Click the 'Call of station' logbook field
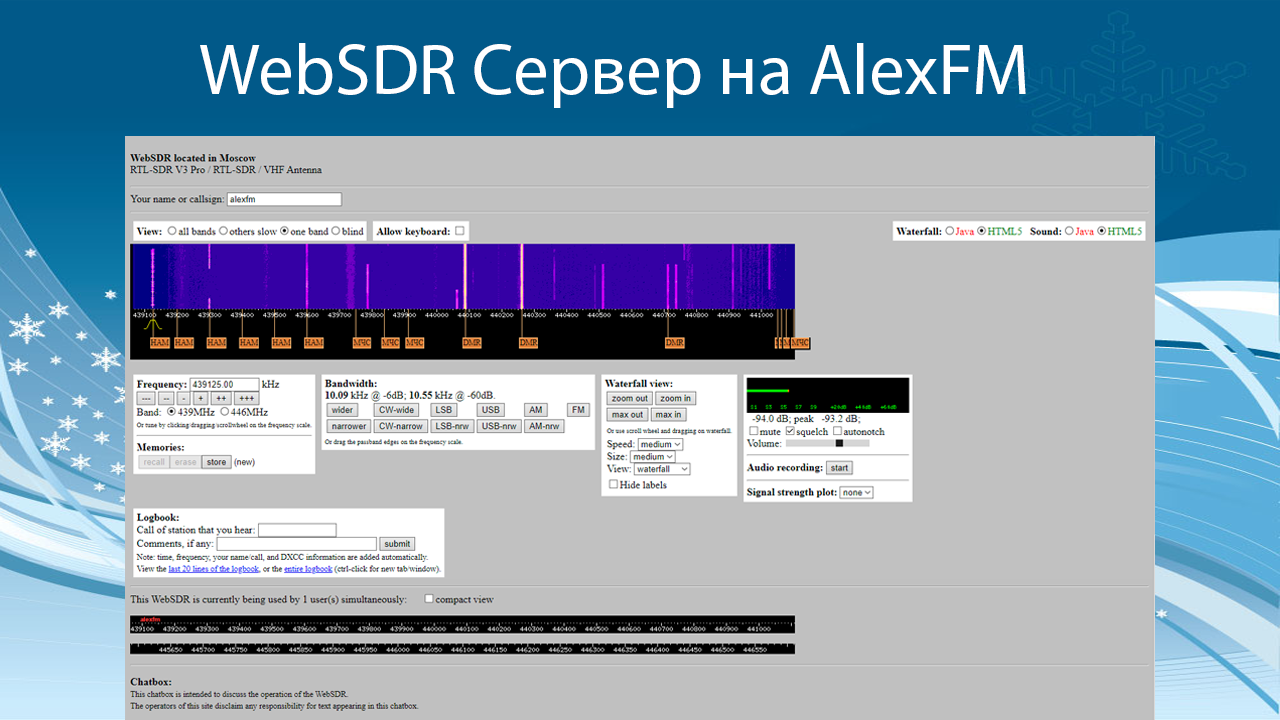The width and height of the screenshot is (1280, 720). click(x=297, y=530)
